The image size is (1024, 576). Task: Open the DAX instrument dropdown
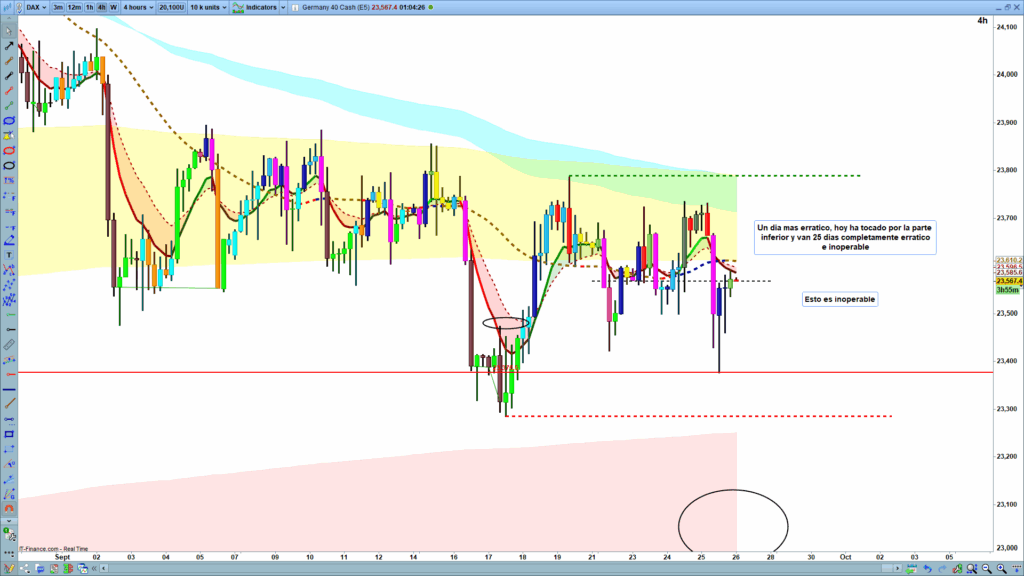tap(36, 7)
